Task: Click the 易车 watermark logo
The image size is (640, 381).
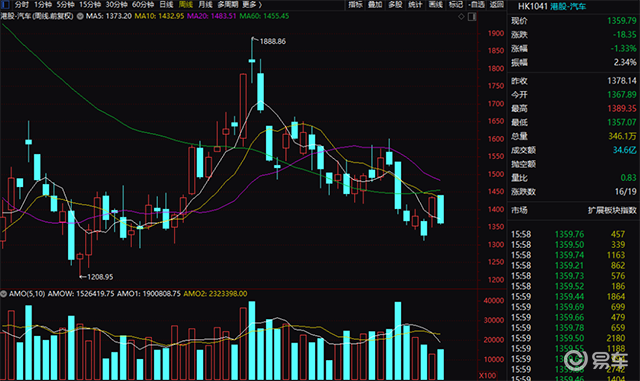Action: tap(596, 360)
